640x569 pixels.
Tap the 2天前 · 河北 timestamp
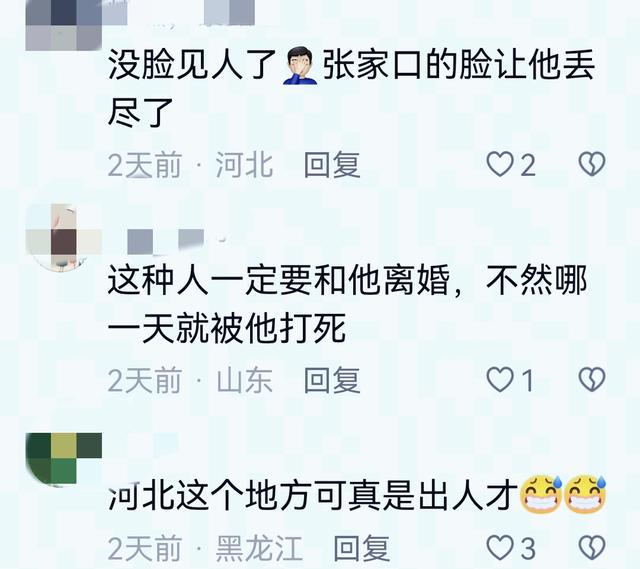[190, 165]
